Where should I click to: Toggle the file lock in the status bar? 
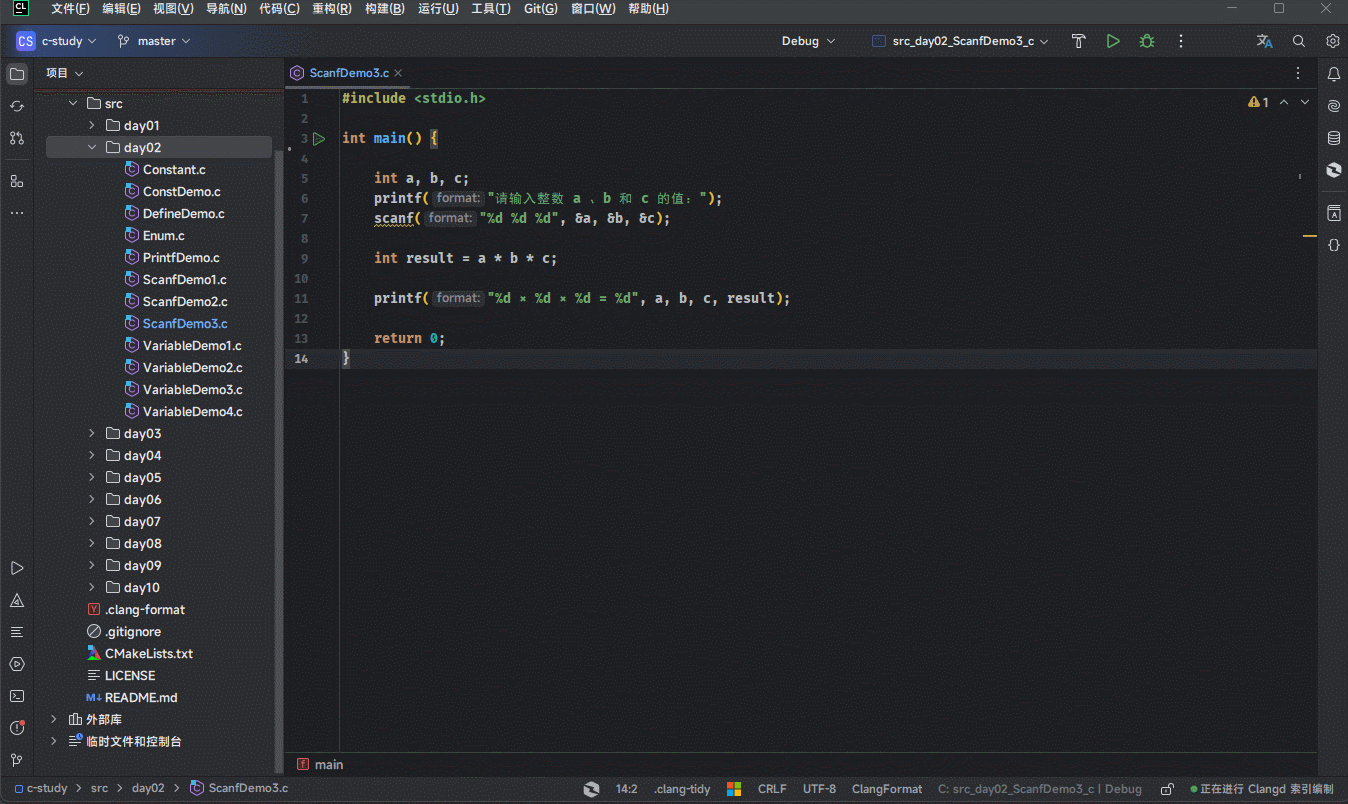tap(1166, 789)
